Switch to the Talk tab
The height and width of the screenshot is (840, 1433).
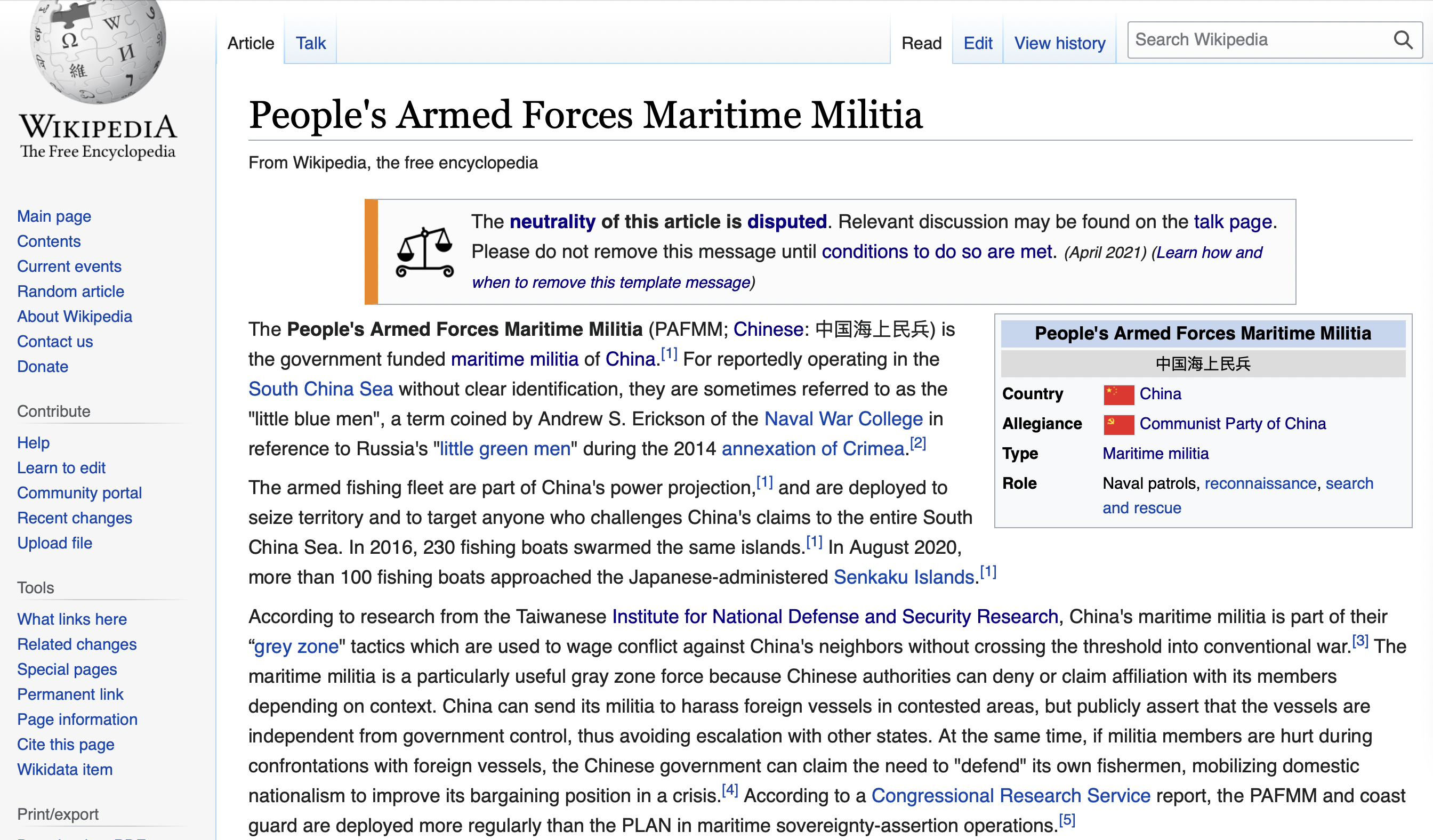(310, 43)
